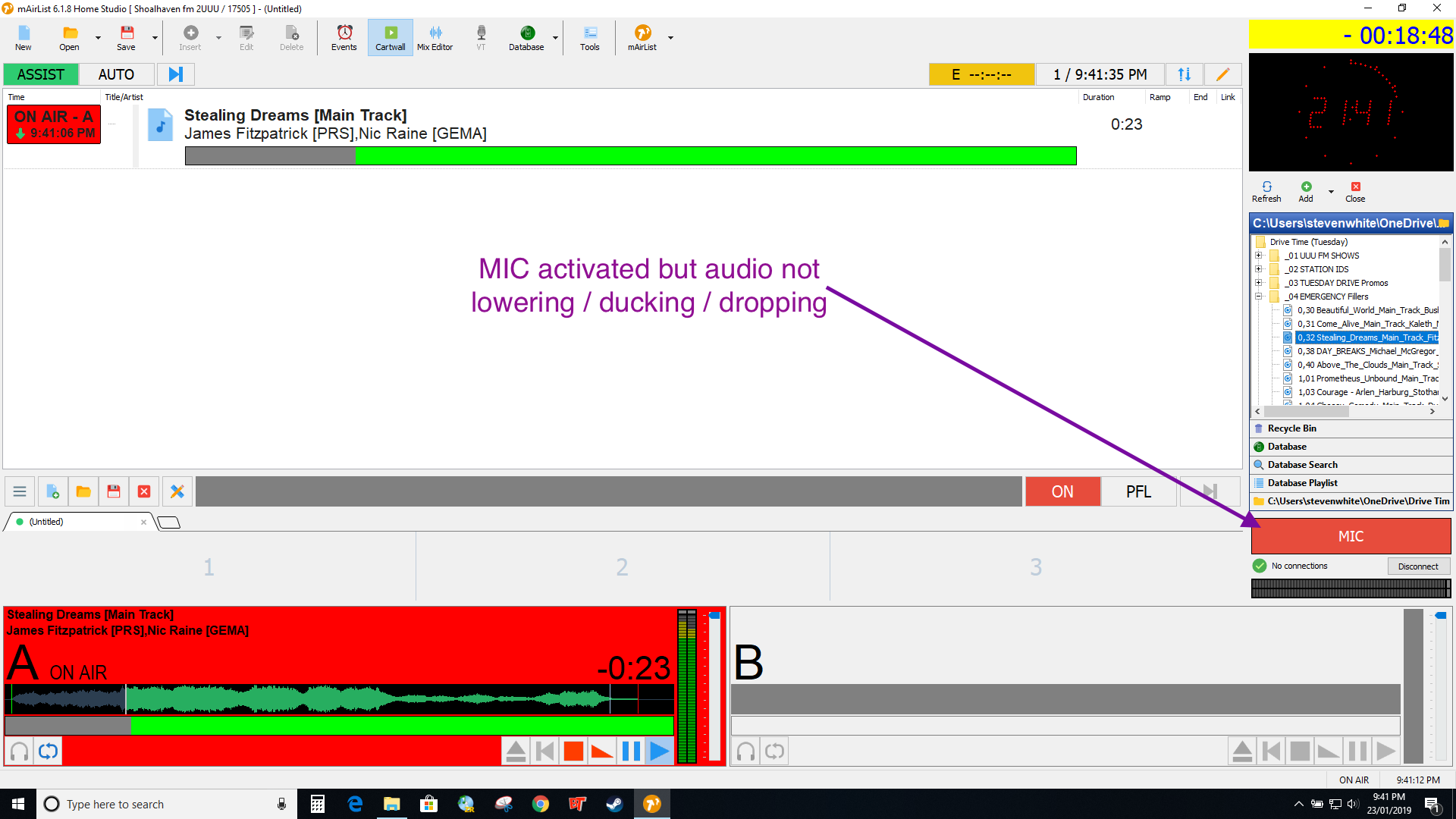Open the VT voice tracking tool
1456x819 pixels.
[481, 36]
